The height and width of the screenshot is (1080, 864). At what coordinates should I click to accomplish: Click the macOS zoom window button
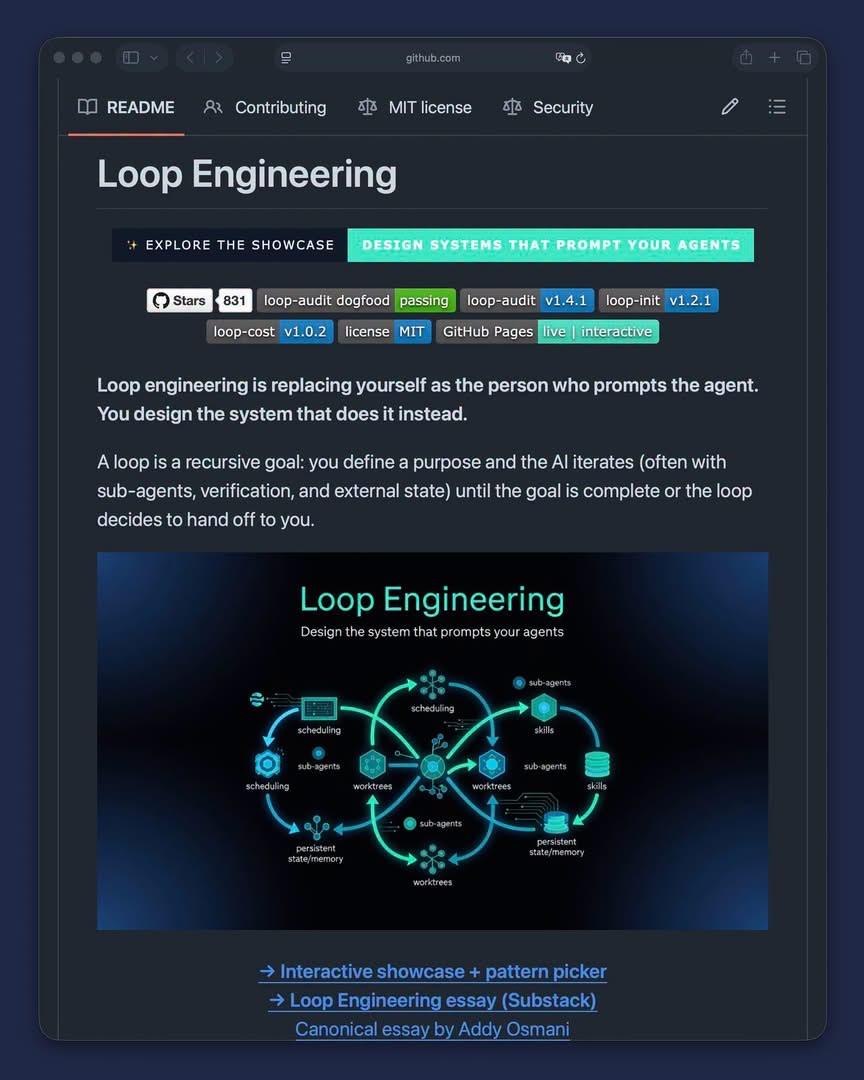pyautogui.click(x=96, y=58)
